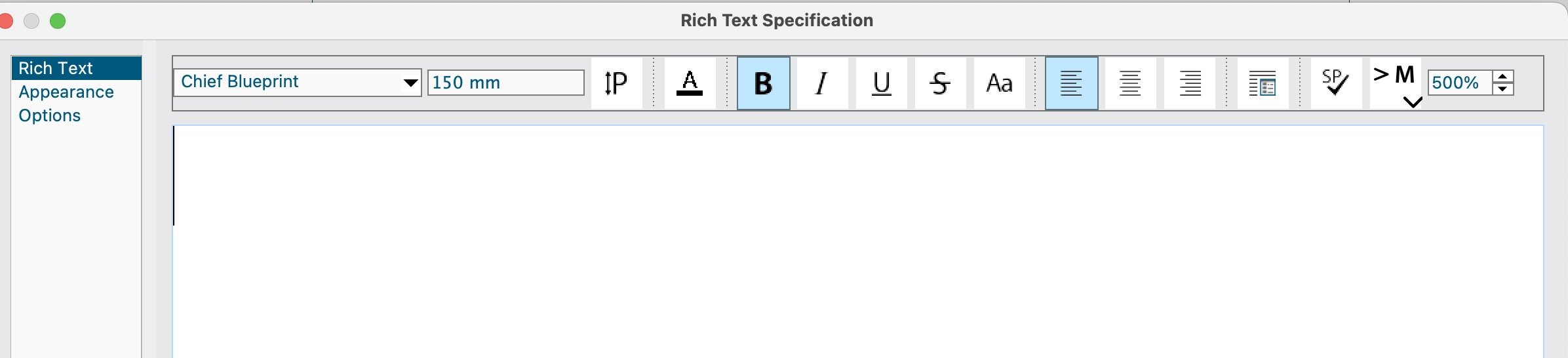This screenshot has height=358, width=1568.
Task: Click the insert table/columns icon
Action: 1263,83
